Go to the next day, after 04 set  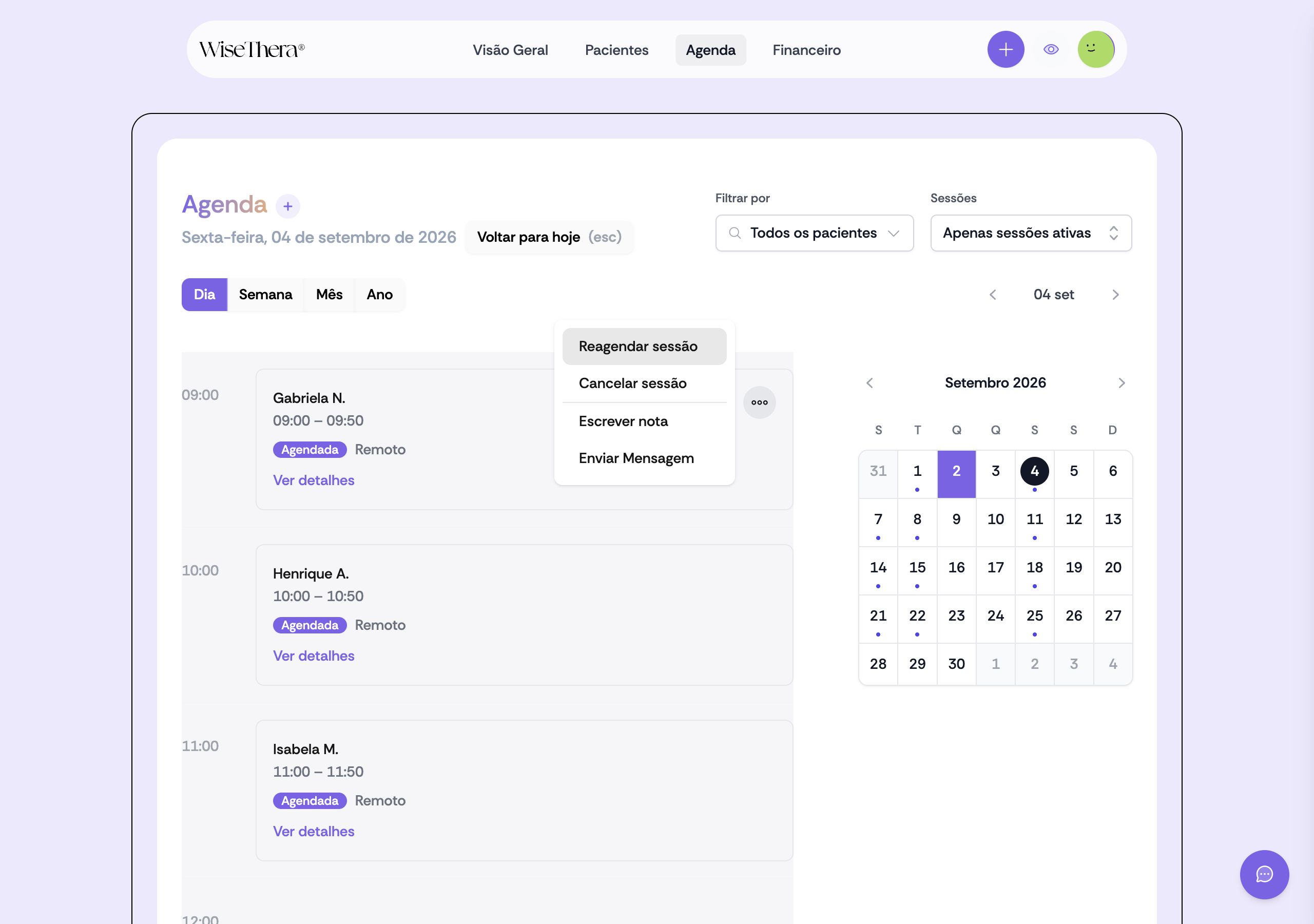tap(1115, 294)
